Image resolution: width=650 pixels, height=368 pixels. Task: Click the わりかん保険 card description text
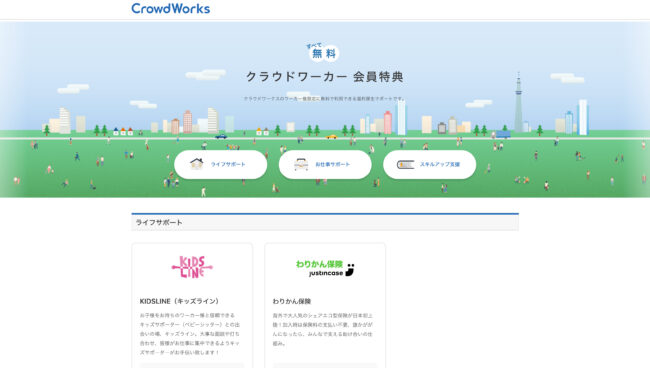coord(323,329)
